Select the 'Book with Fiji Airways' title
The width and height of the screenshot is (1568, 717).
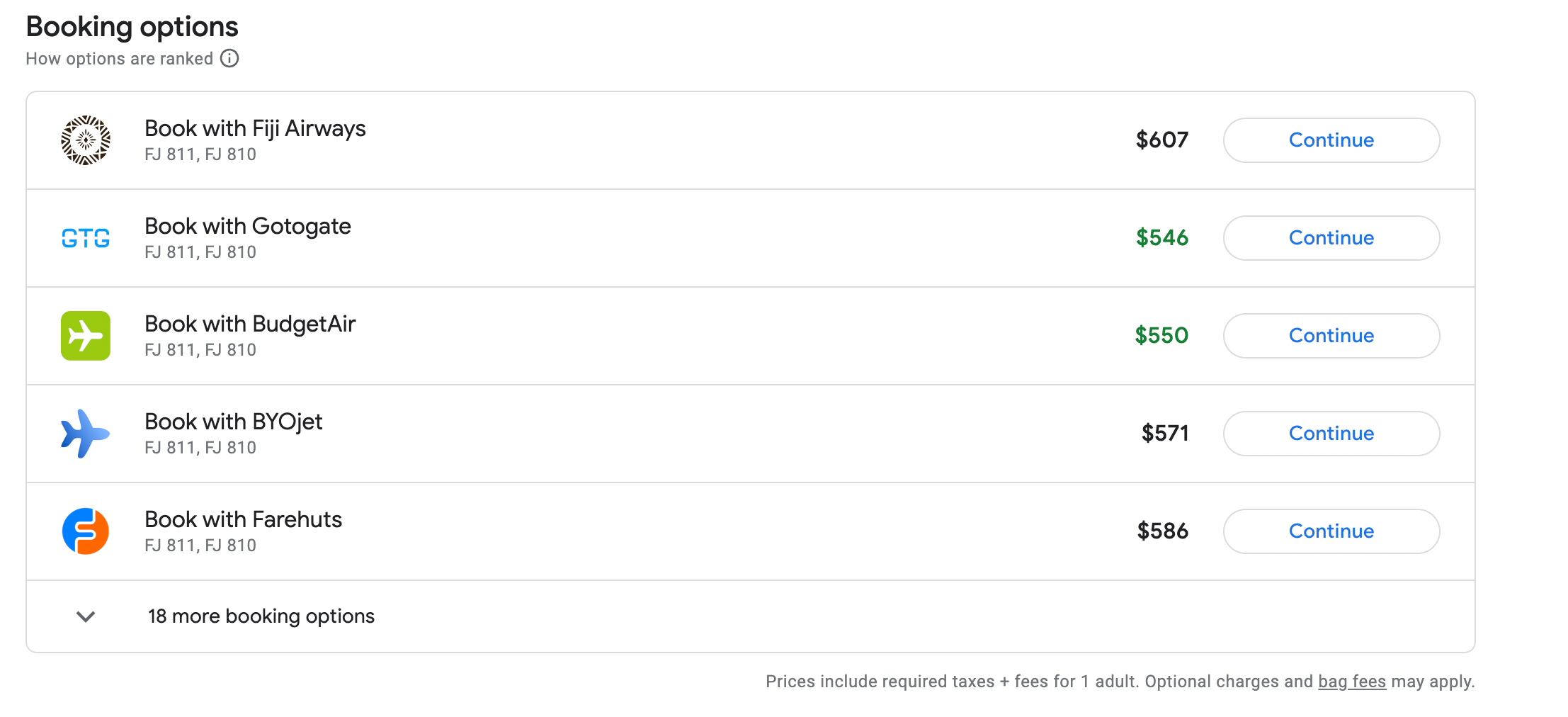pyautogui.click(x=255, y=128)
